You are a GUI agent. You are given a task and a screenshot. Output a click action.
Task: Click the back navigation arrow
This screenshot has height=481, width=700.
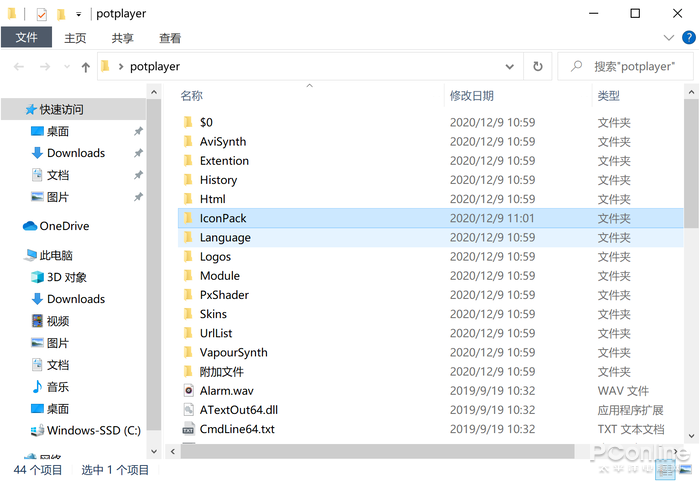pos(19,67)
